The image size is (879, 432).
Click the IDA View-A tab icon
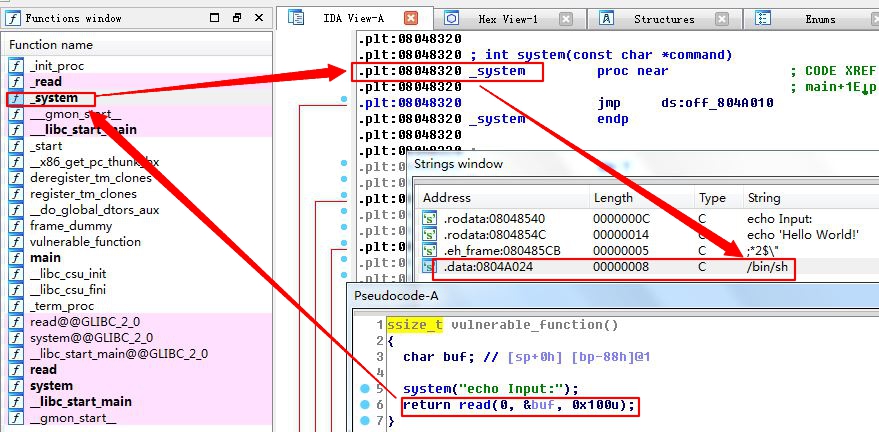coord(296,18)
